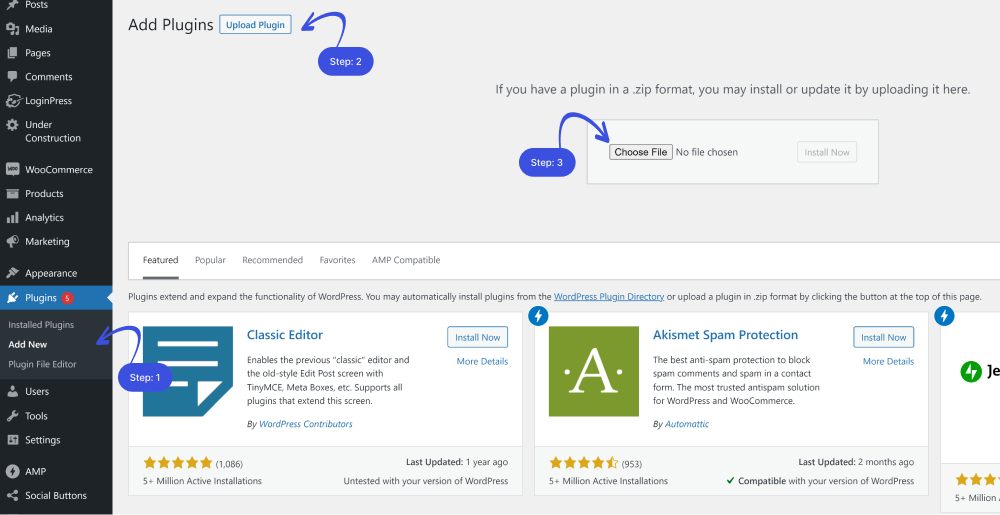The width and height of the screenshot is (1000, 515).
Task: Click 'Last Updated: 1 year ago' text
Action: click(x=457, y=462)
